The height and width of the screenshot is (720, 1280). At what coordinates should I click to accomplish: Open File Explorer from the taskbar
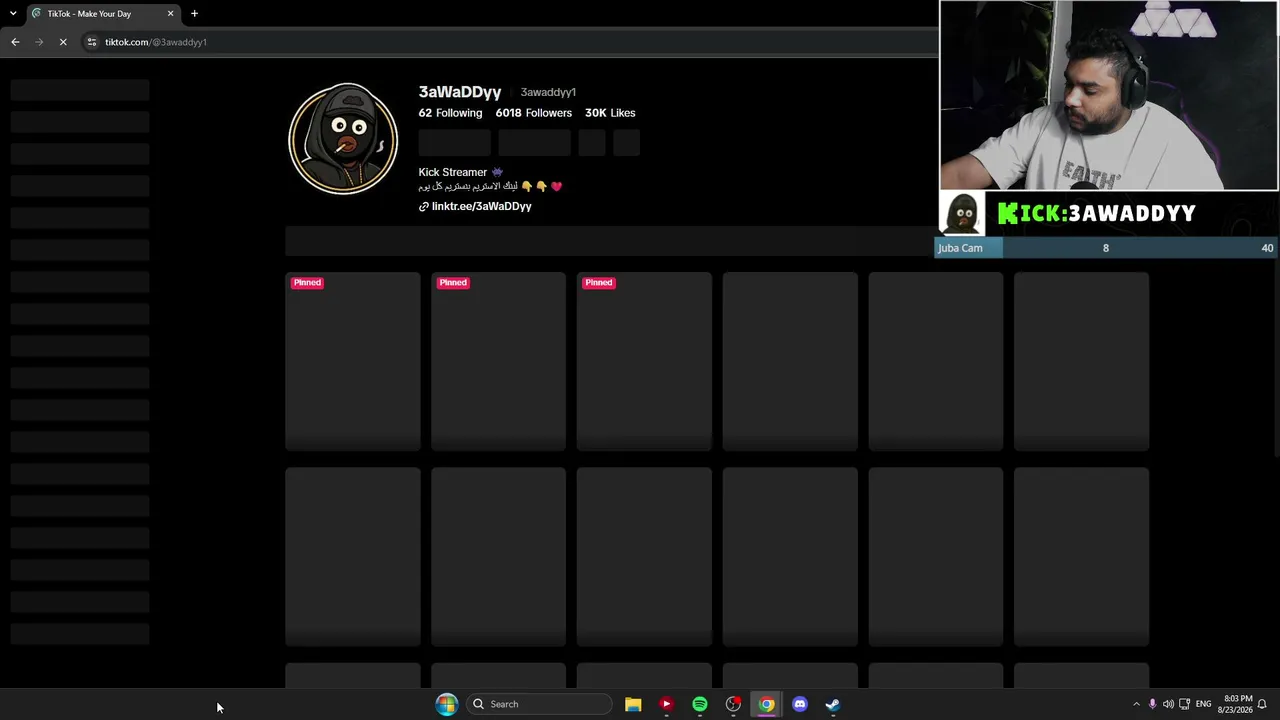pos(633,704)
